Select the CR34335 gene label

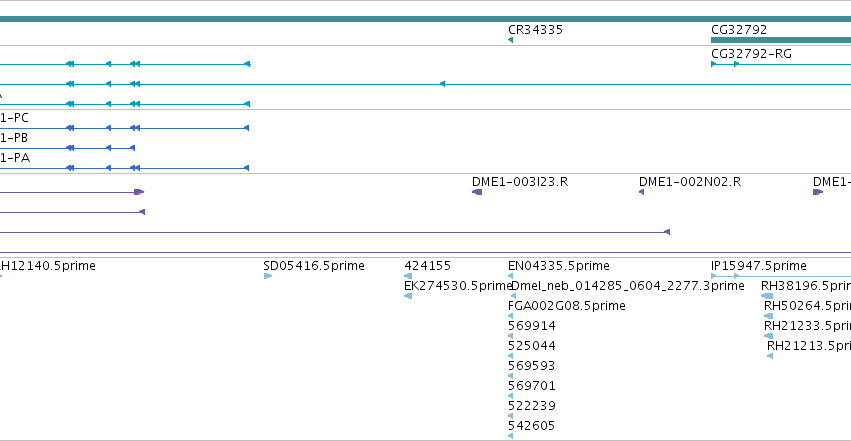(x=535, y=30)
